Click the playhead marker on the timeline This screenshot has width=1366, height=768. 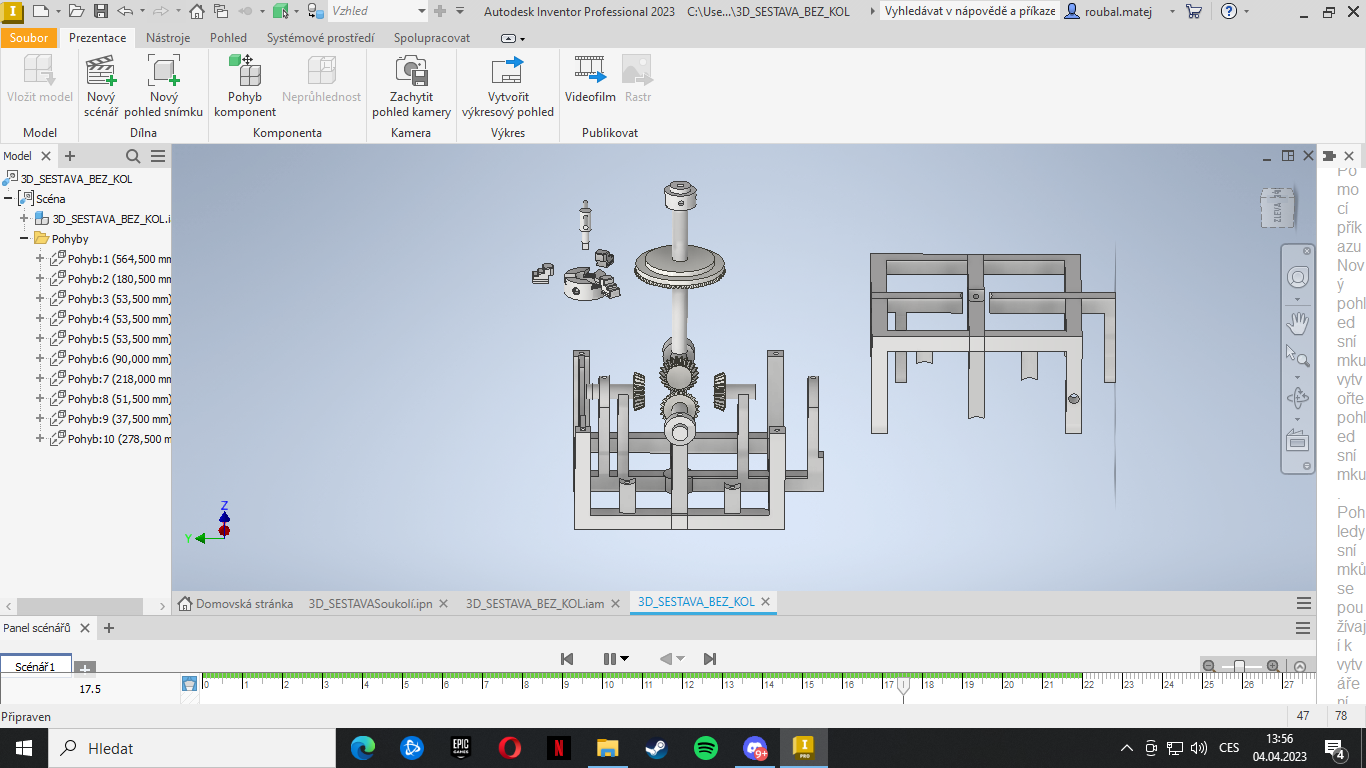tap(903, 688)
